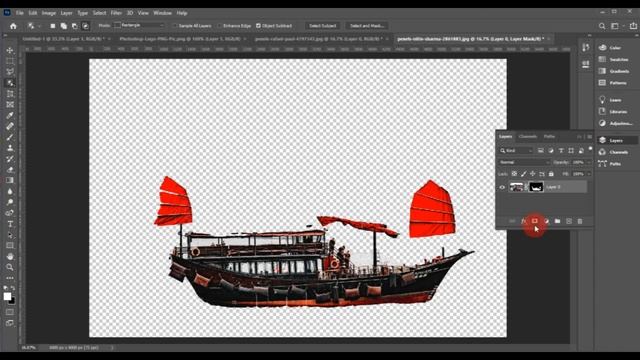Open the Filter menu
The width and height of the screenshot is (640, 360).
click(116, 13)
